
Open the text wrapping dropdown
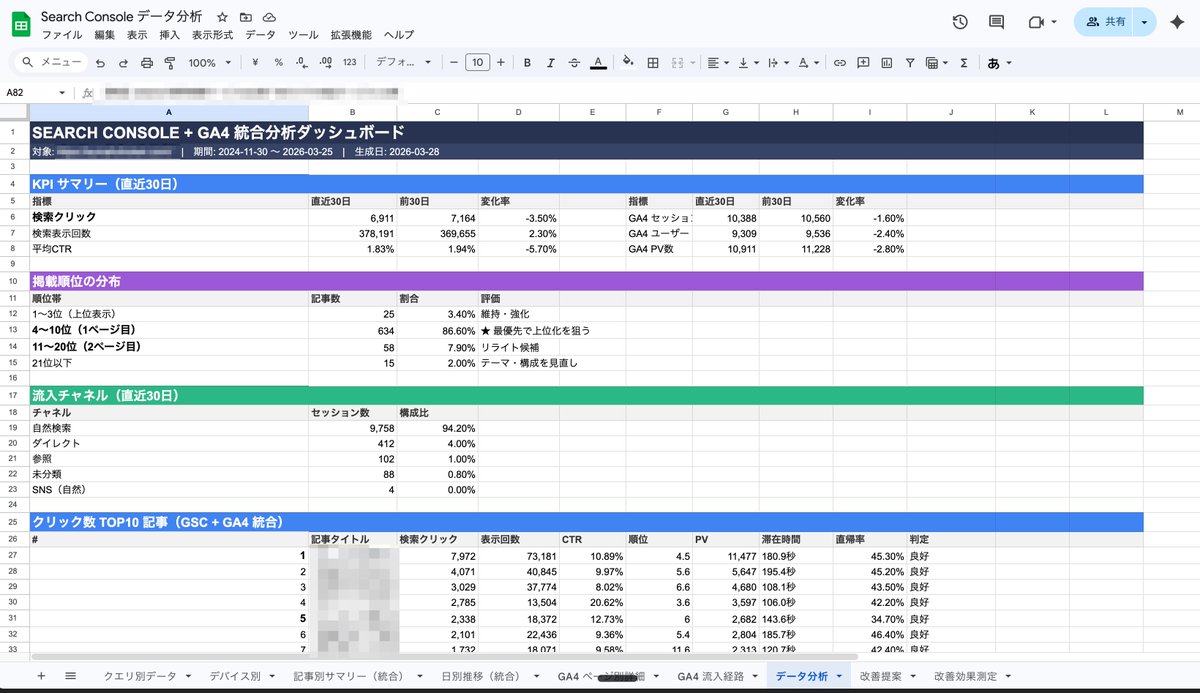tap(777, 62)
